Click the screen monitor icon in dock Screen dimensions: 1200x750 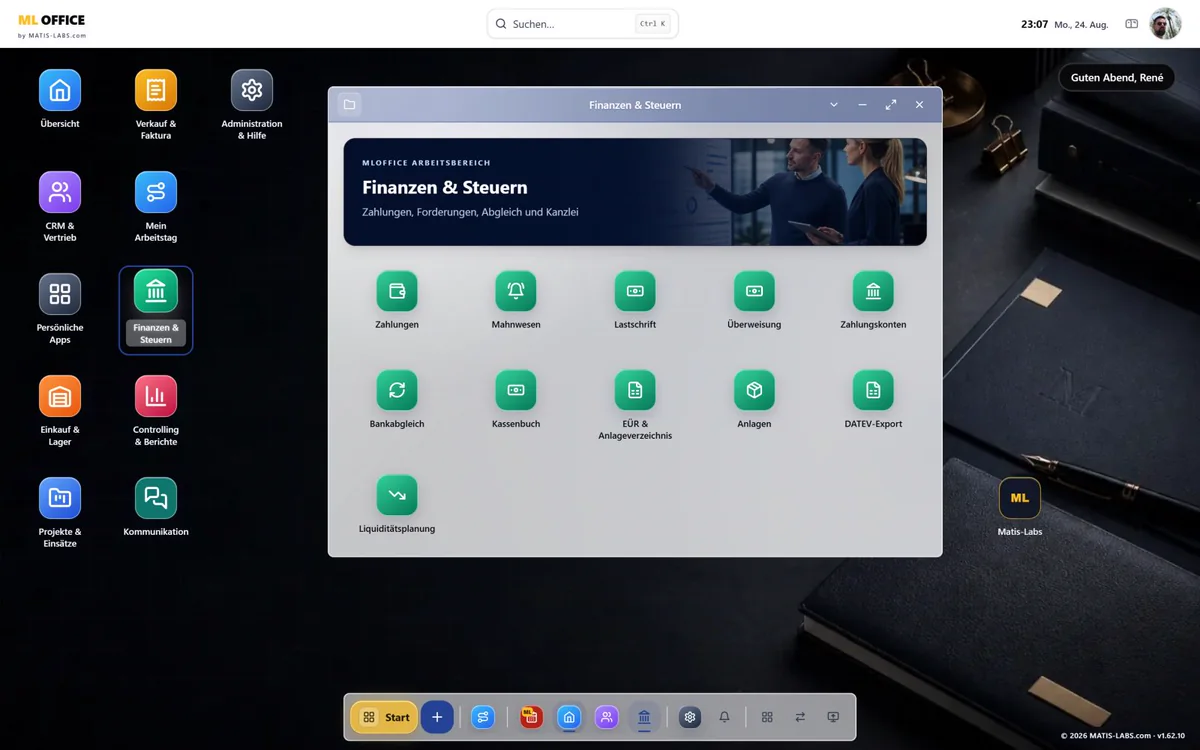tap(833, 717)
